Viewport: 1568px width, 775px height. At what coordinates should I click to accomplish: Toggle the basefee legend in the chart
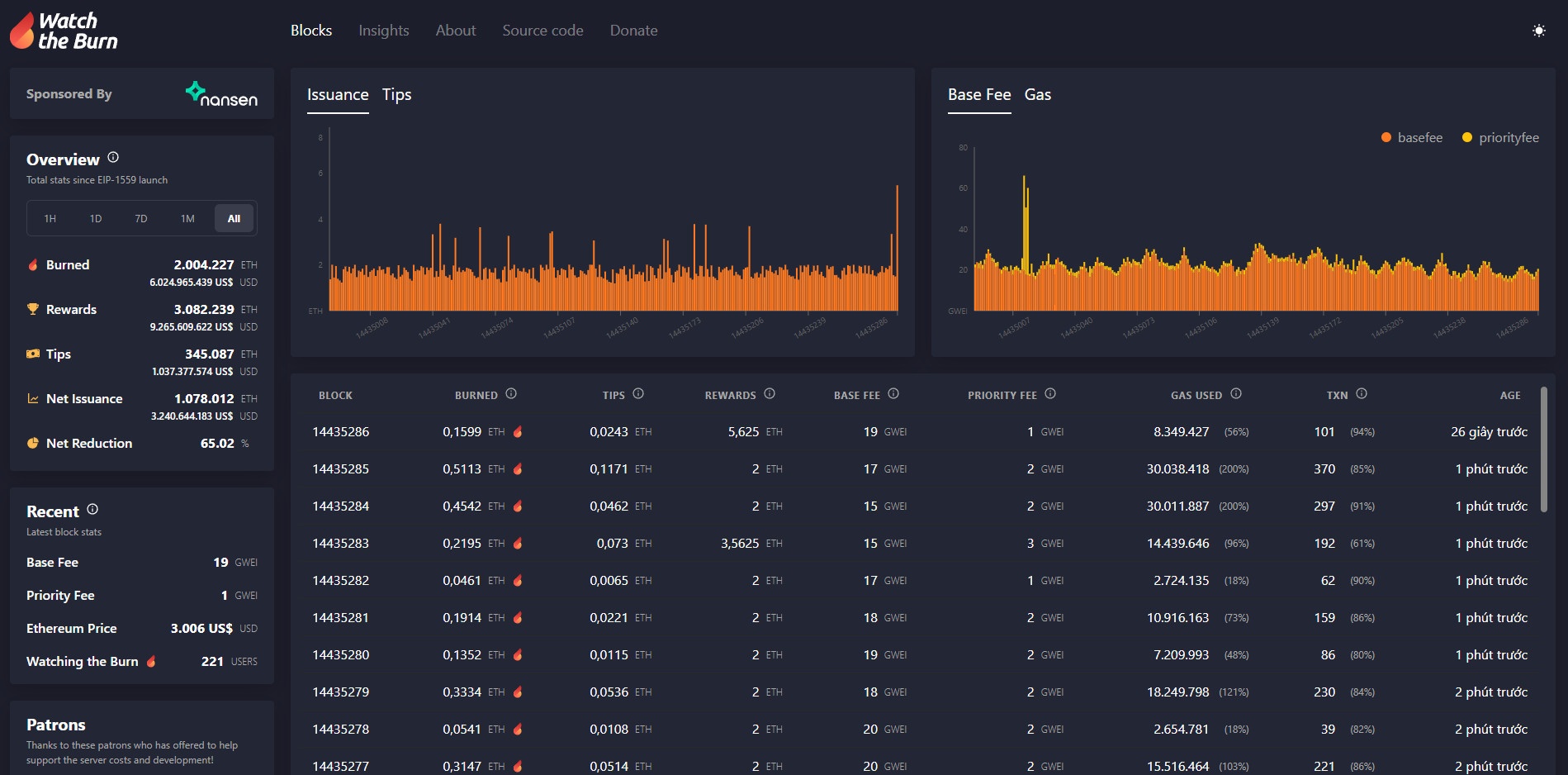click(x=1412, y=137)
